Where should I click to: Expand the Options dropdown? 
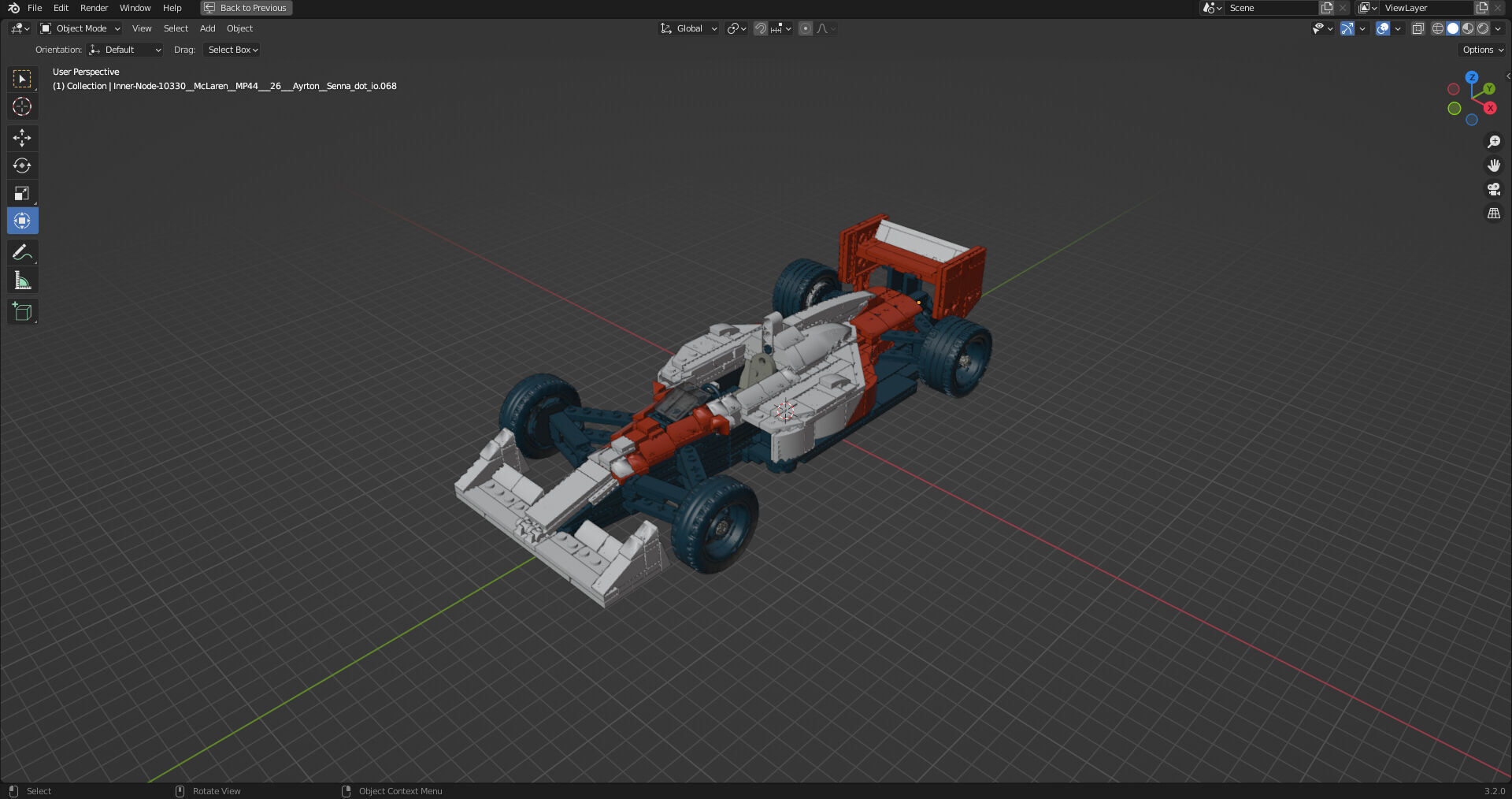(1482, 50)
